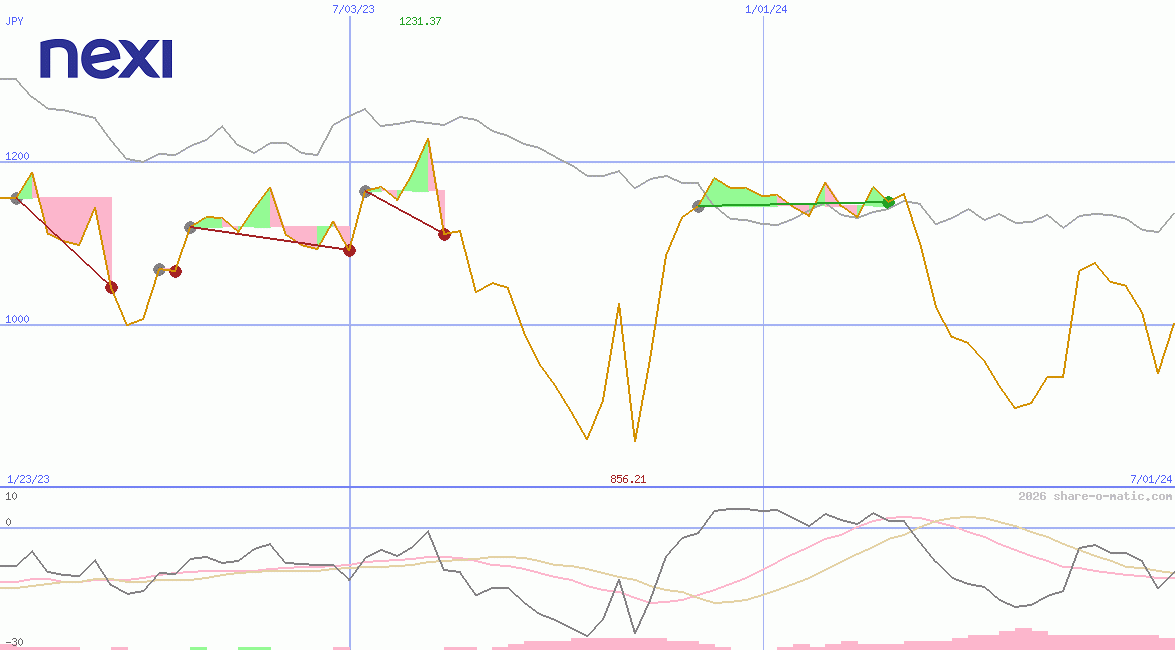1175x650 pixels.
Task: Select the 7/01/24 end date label
Action: tap(1150, 479)
